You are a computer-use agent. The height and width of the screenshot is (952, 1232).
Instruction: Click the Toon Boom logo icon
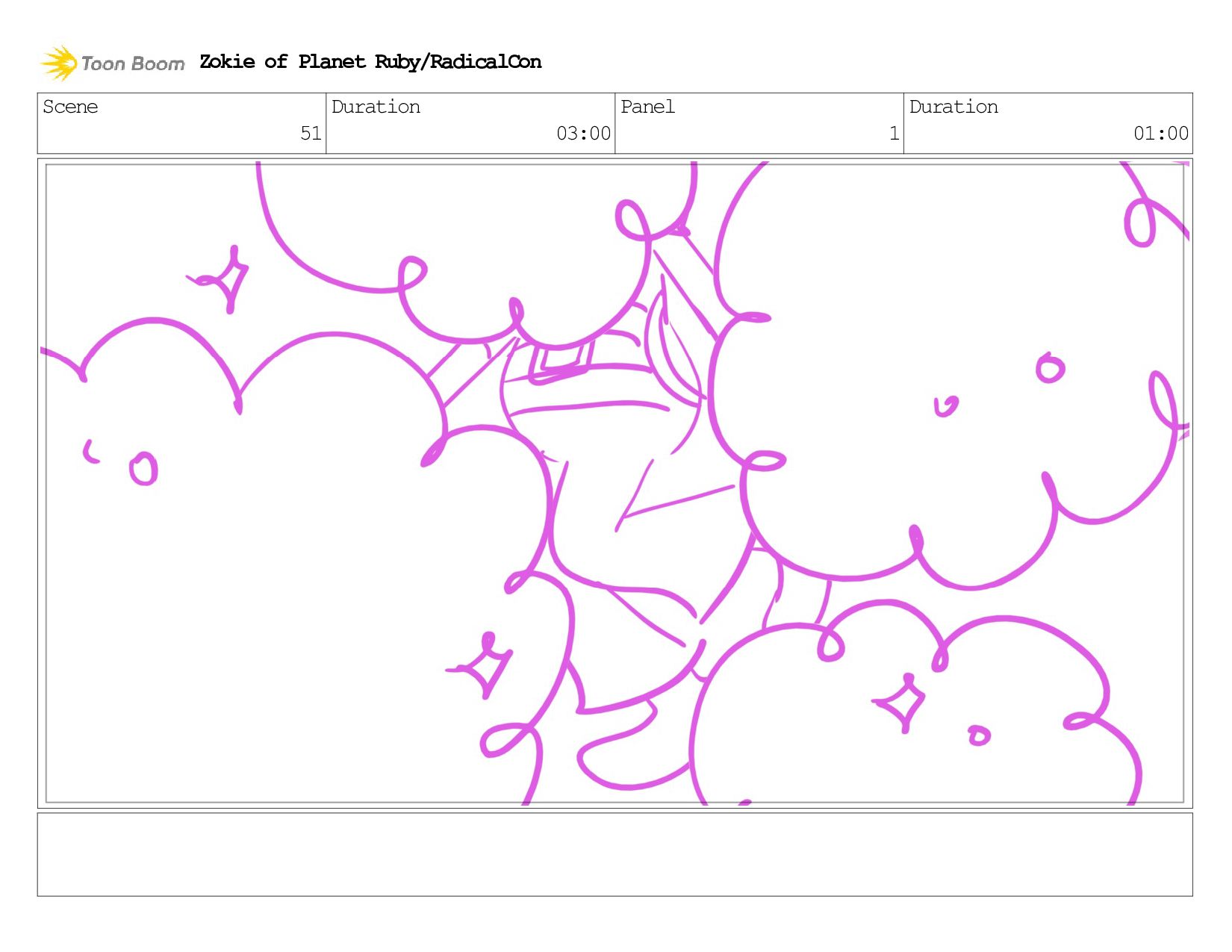click(59, 63)
